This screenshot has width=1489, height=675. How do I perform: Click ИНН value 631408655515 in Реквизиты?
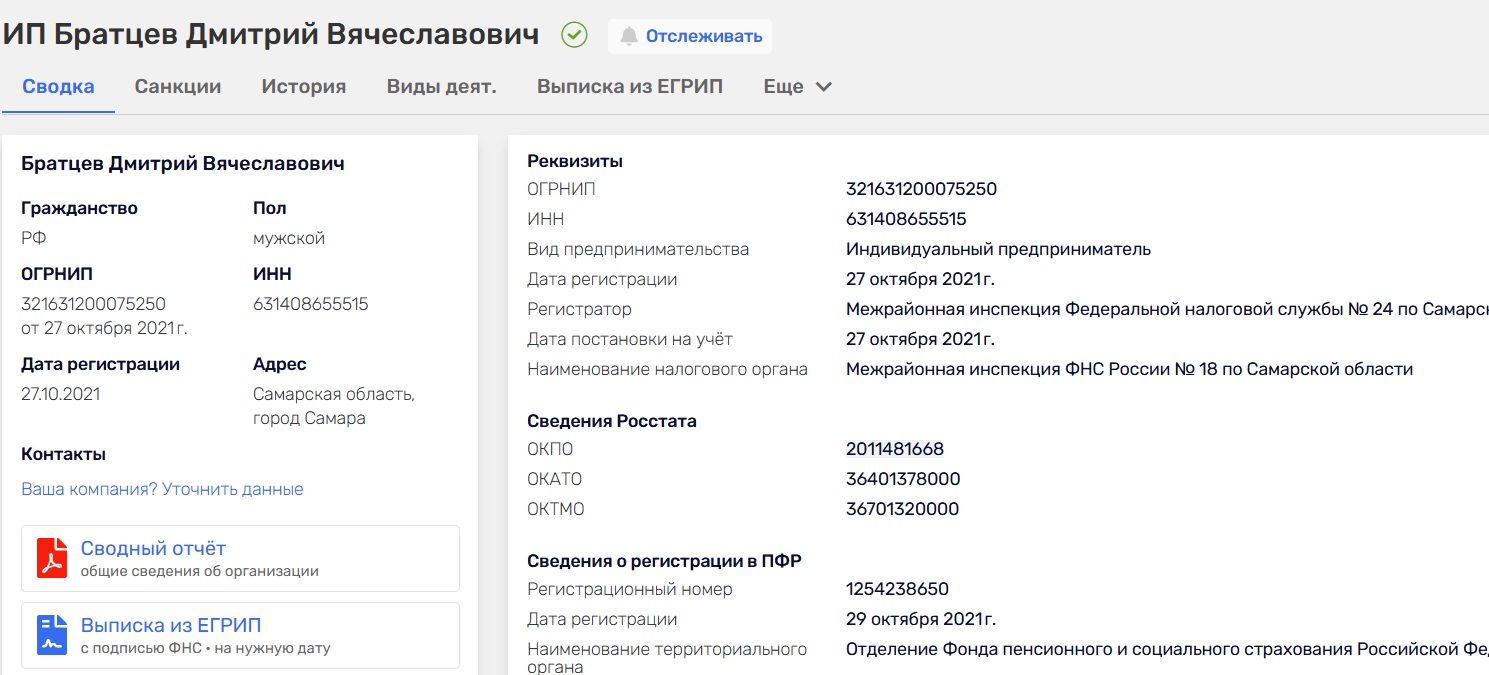coord(906,219)
